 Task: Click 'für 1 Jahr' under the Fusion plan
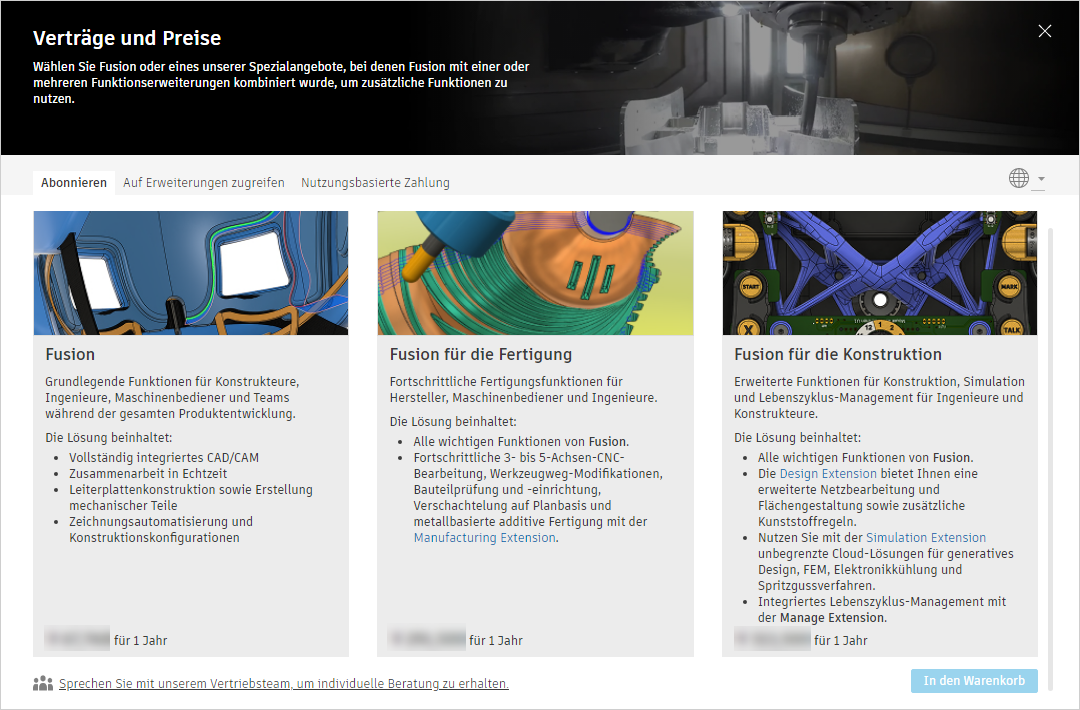141,640
